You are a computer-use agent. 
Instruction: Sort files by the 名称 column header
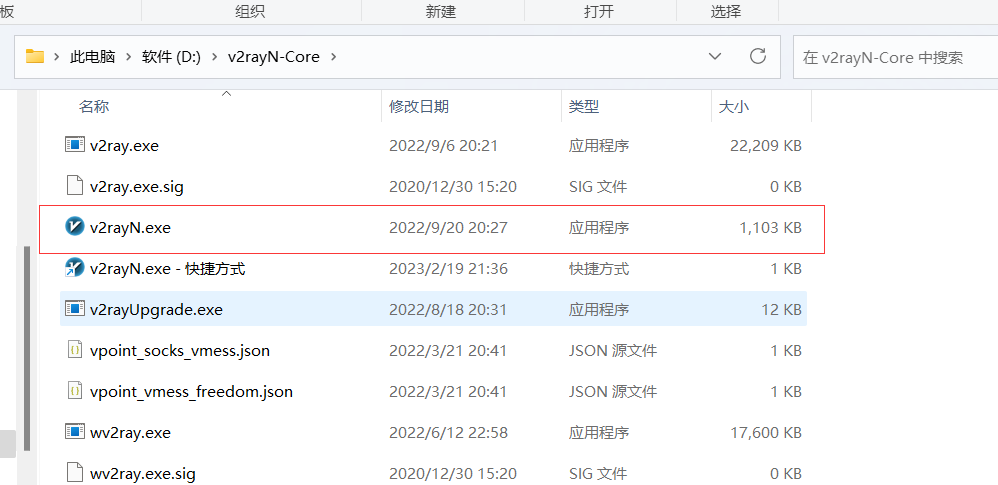94,106
